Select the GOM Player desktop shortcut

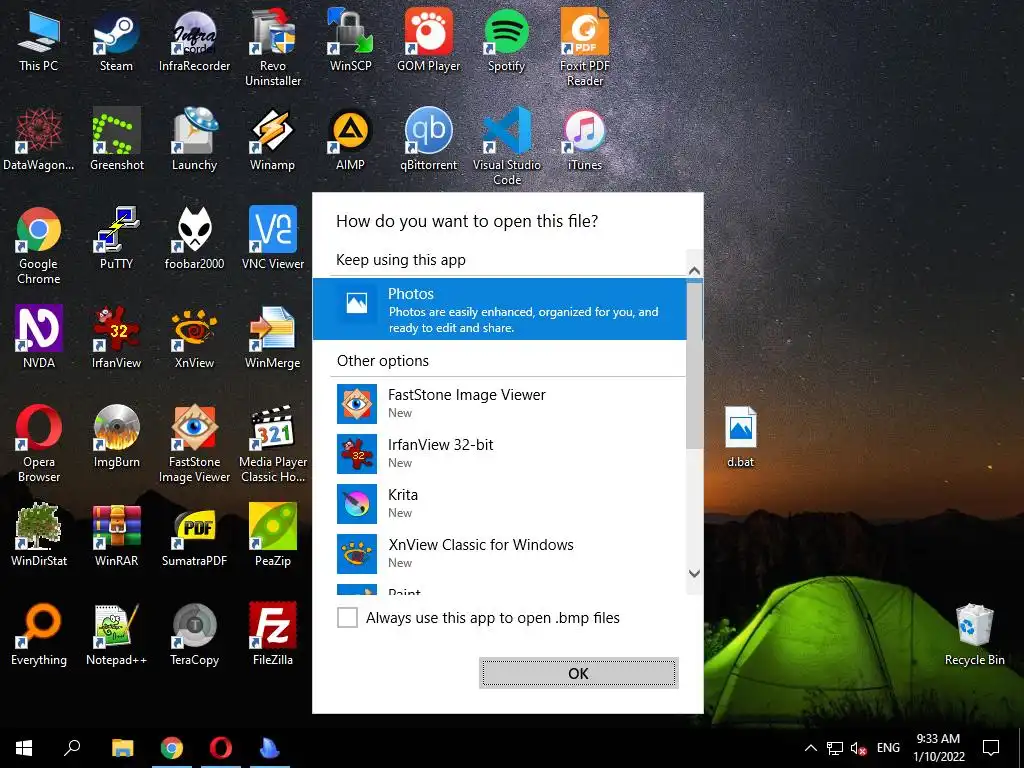(428, 40)
